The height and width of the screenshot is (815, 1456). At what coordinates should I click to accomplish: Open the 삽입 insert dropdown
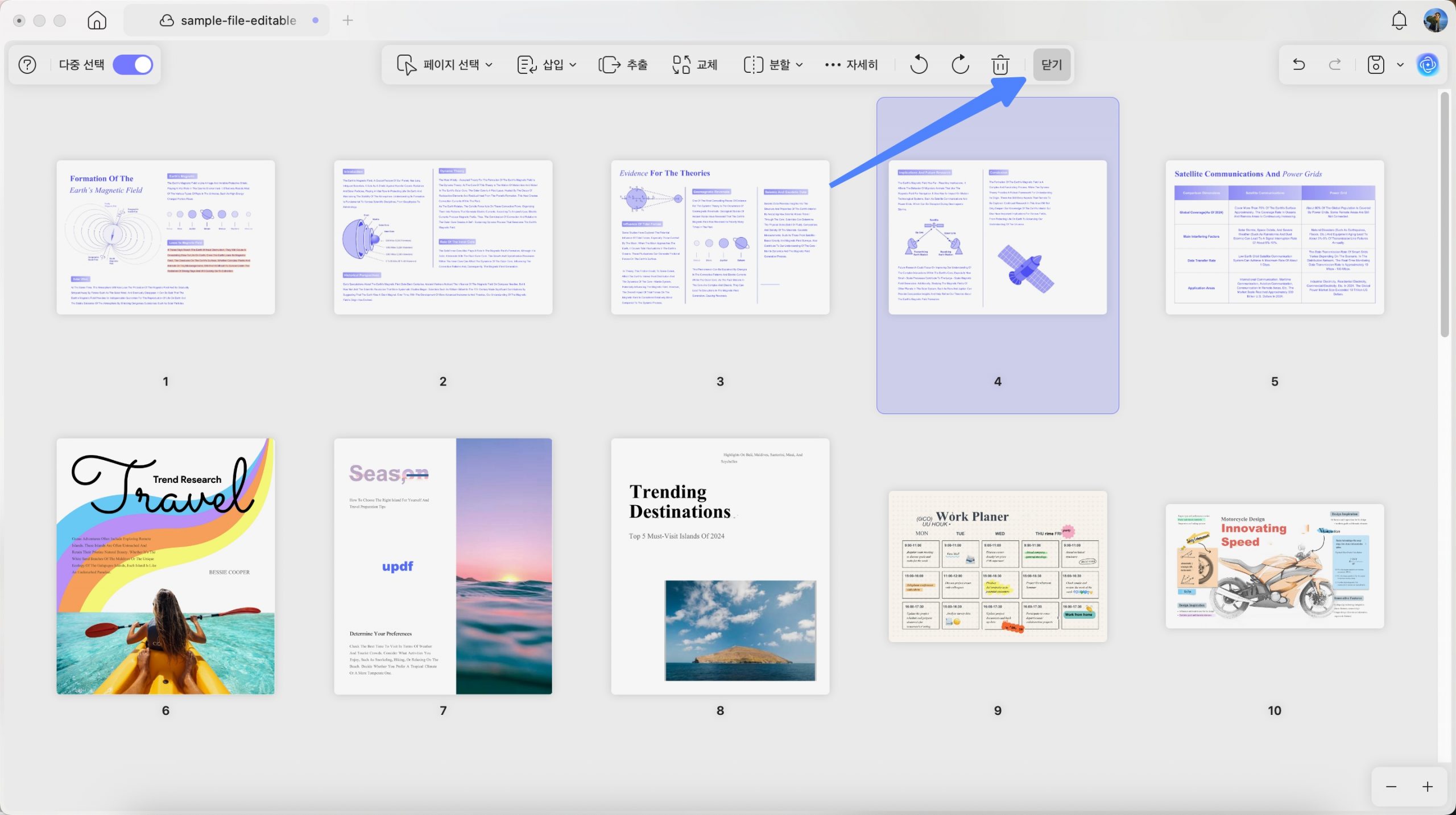click(547, 65)
